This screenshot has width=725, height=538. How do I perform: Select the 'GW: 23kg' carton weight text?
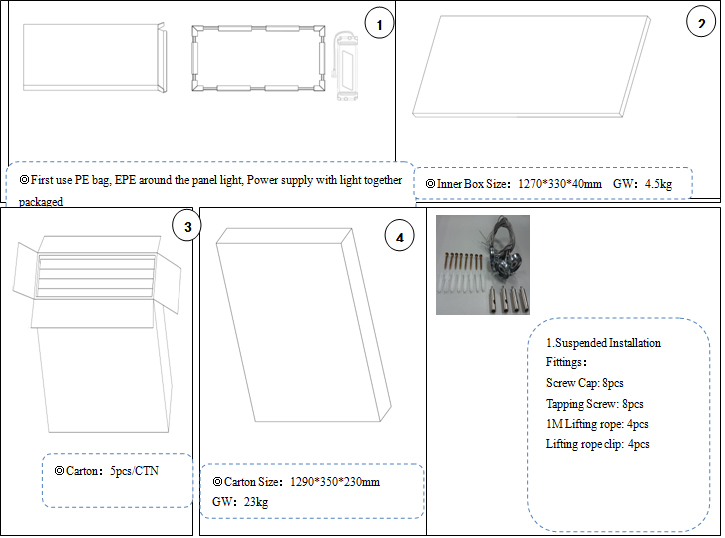coord(240,502)
